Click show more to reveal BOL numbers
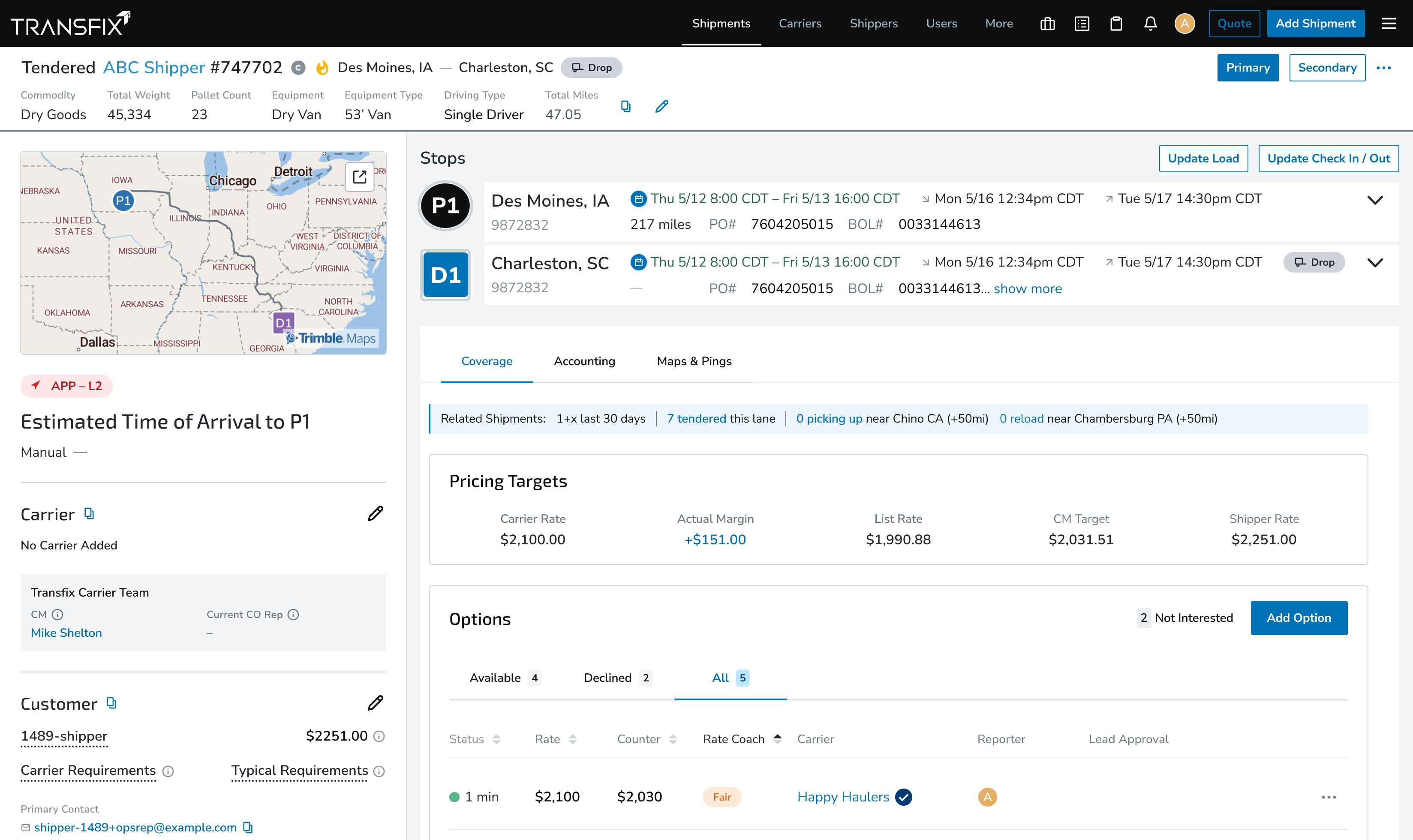Screen dimensions: 1413x840 [x=1028, y=289]
